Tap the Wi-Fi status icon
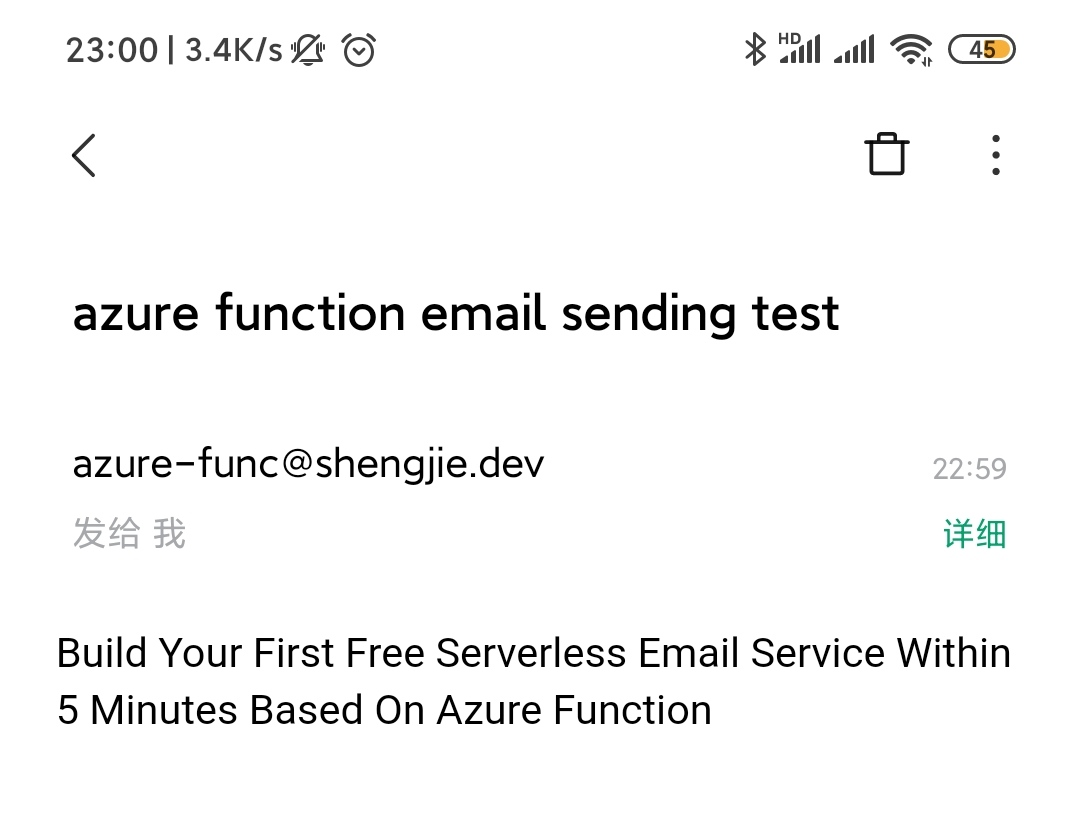This screenshot has width=1080, height=830. pos(911,49)
